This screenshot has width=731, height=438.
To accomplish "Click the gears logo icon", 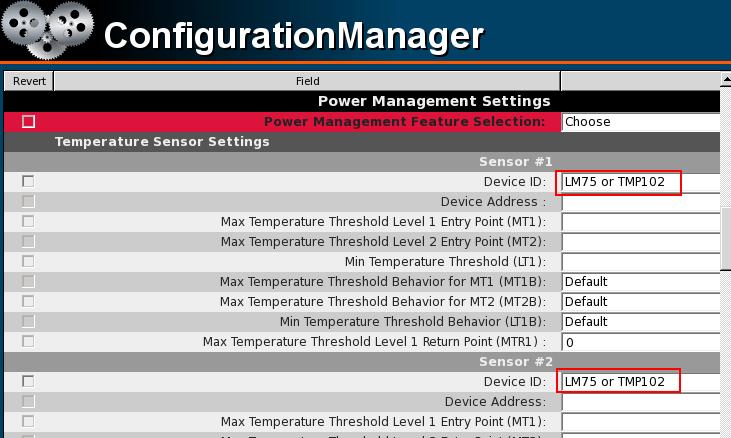I will tap(47, 30).
